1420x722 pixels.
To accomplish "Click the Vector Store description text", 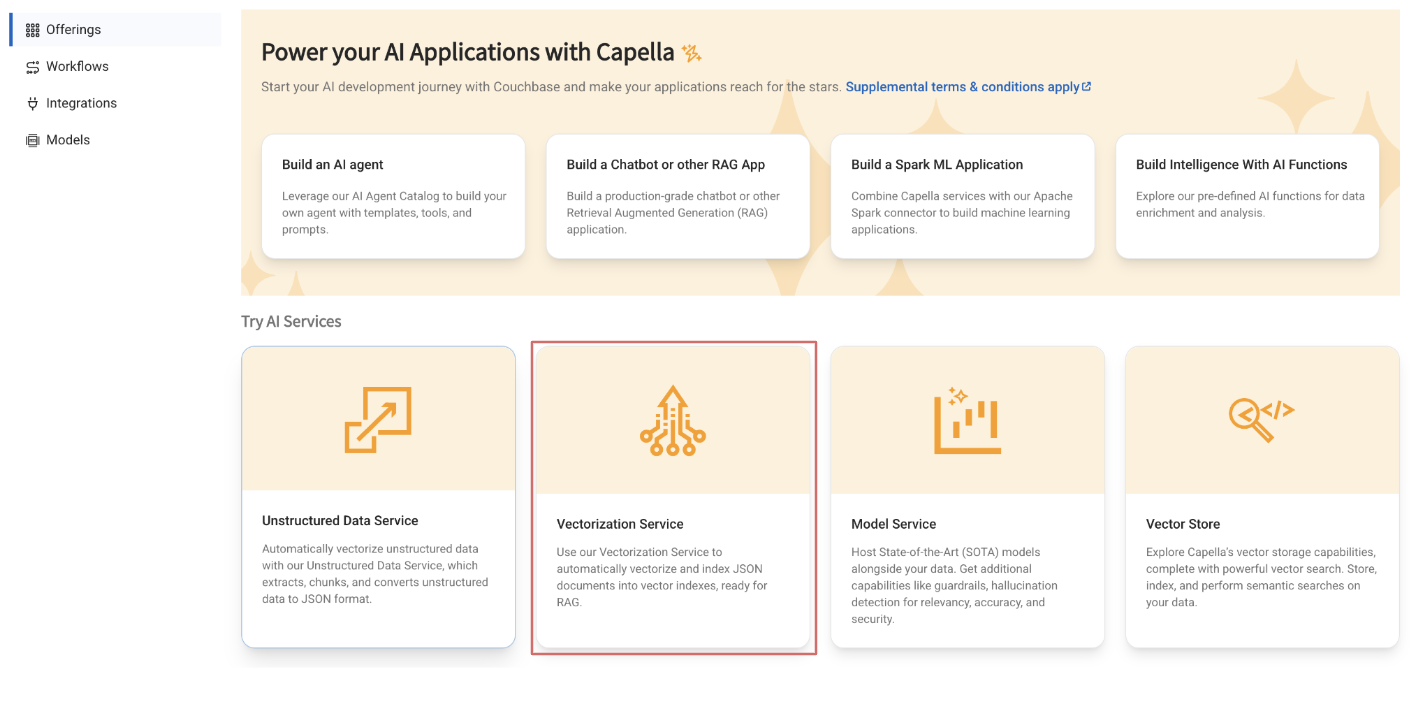I will pos(1261,577).
